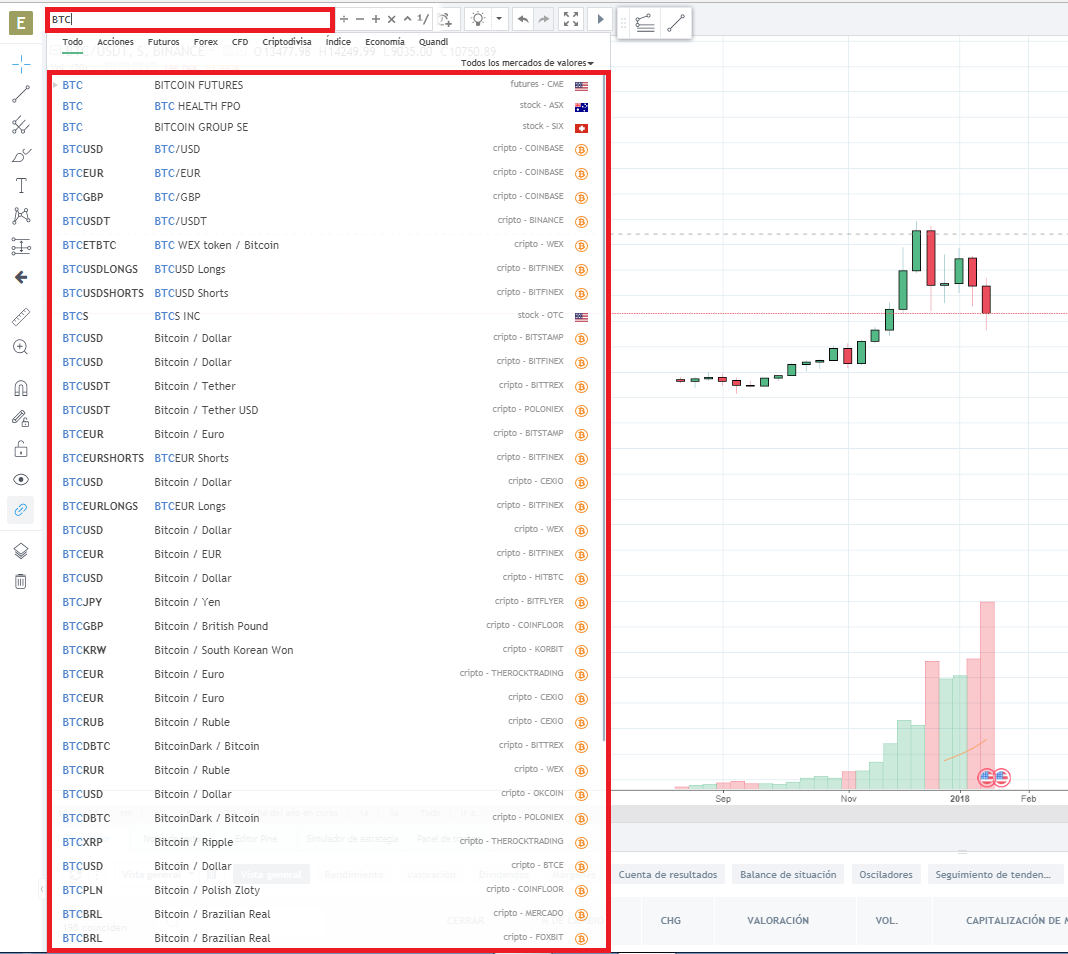1068x954 pixels.
Task: Select BITCOIN GROUP SE stock SIX result
Action: (x=328, y=127)
